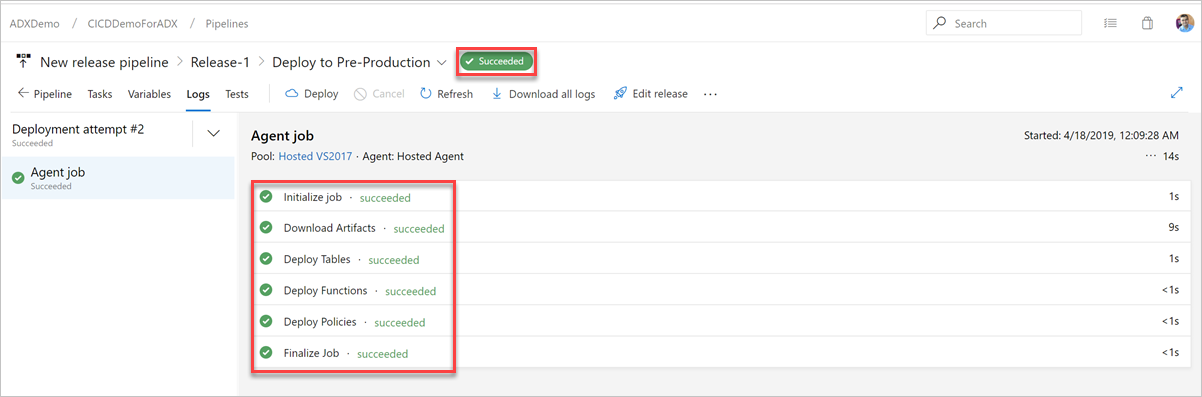Viewport: 1202px width, 397px height.
Task: Click the 9s duration of Download Artifacts
Action: pos(1173,228)
